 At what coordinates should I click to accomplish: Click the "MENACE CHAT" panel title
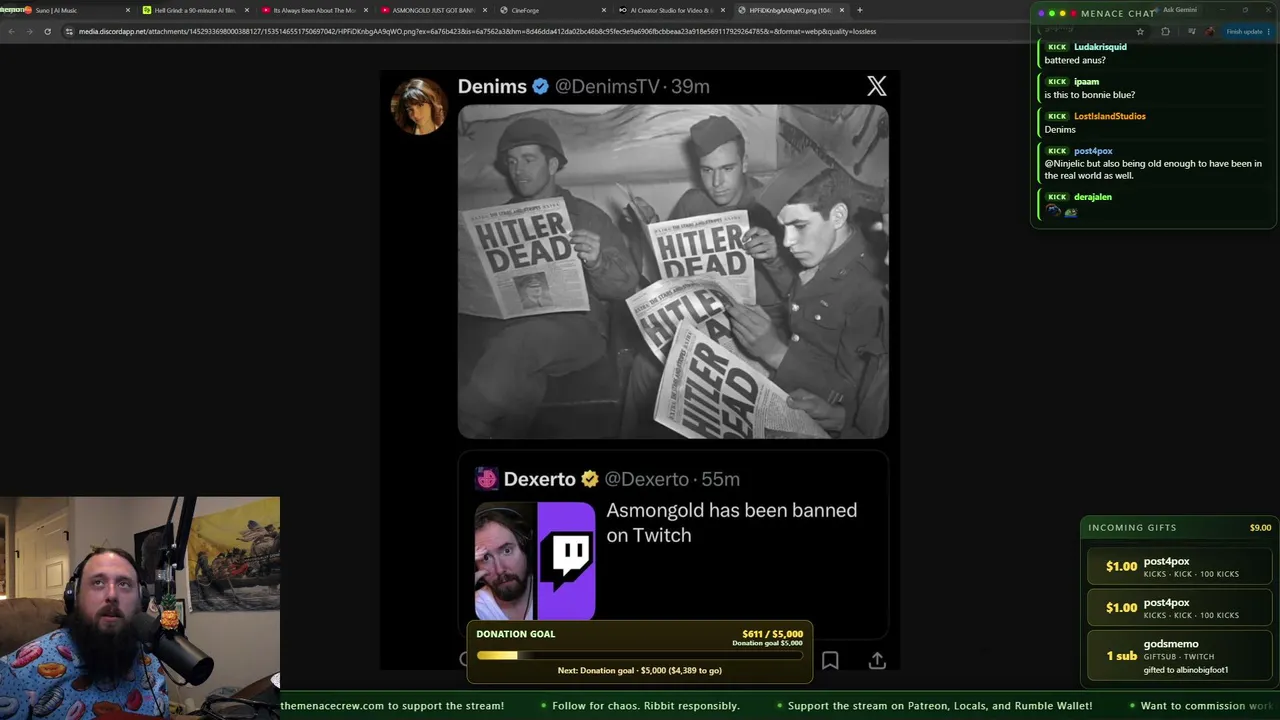point(1119,13)
